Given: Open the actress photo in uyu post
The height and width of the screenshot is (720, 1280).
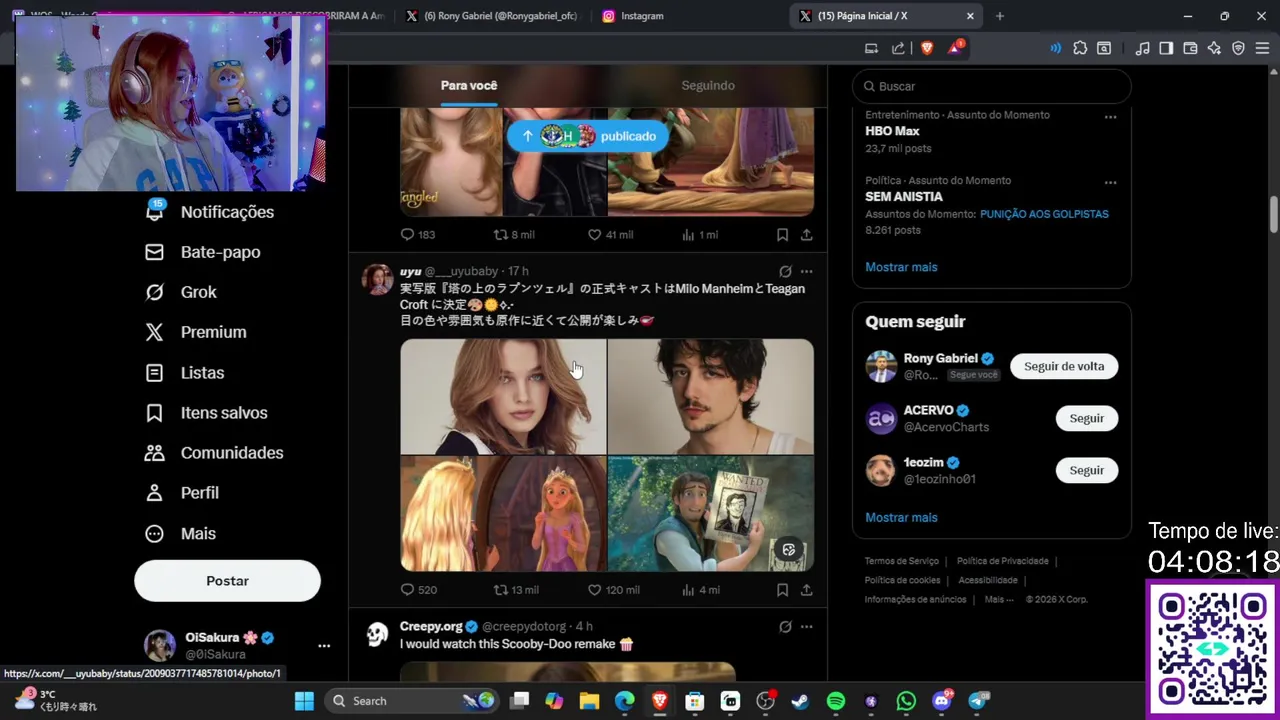Looking at the screenshot, I should pos(503,397).
